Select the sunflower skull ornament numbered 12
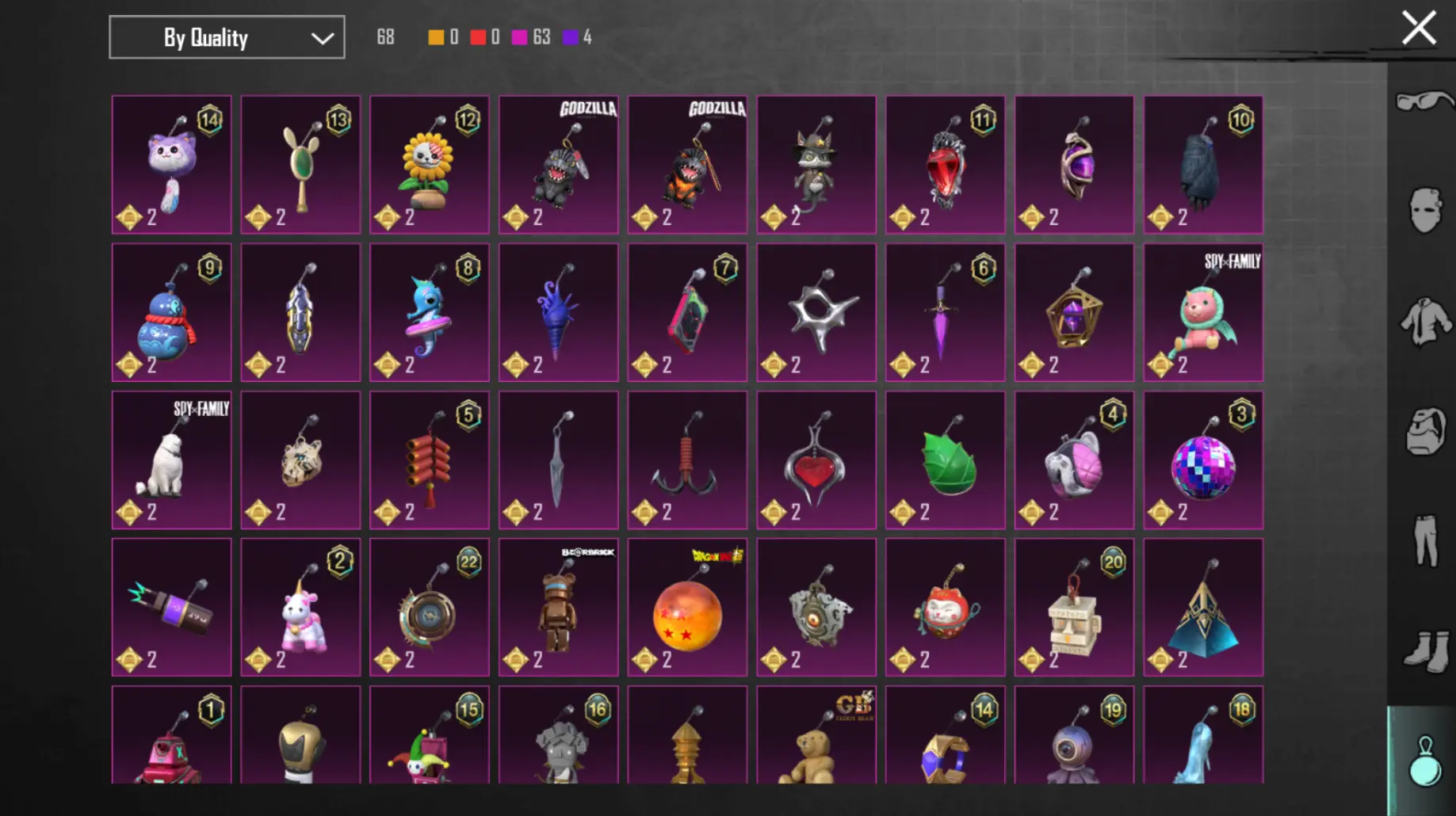Screen dimensions: 1456x816 430,165
